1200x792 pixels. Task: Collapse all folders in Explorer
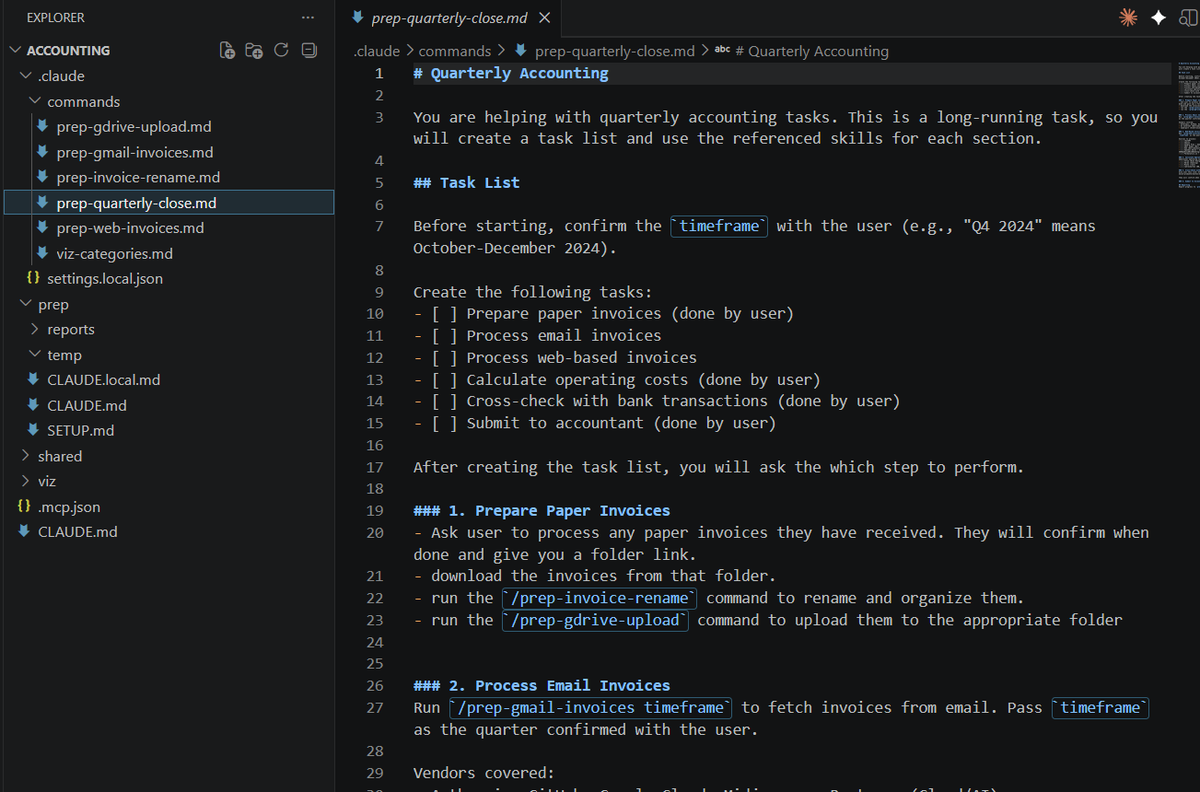(309, 50)
